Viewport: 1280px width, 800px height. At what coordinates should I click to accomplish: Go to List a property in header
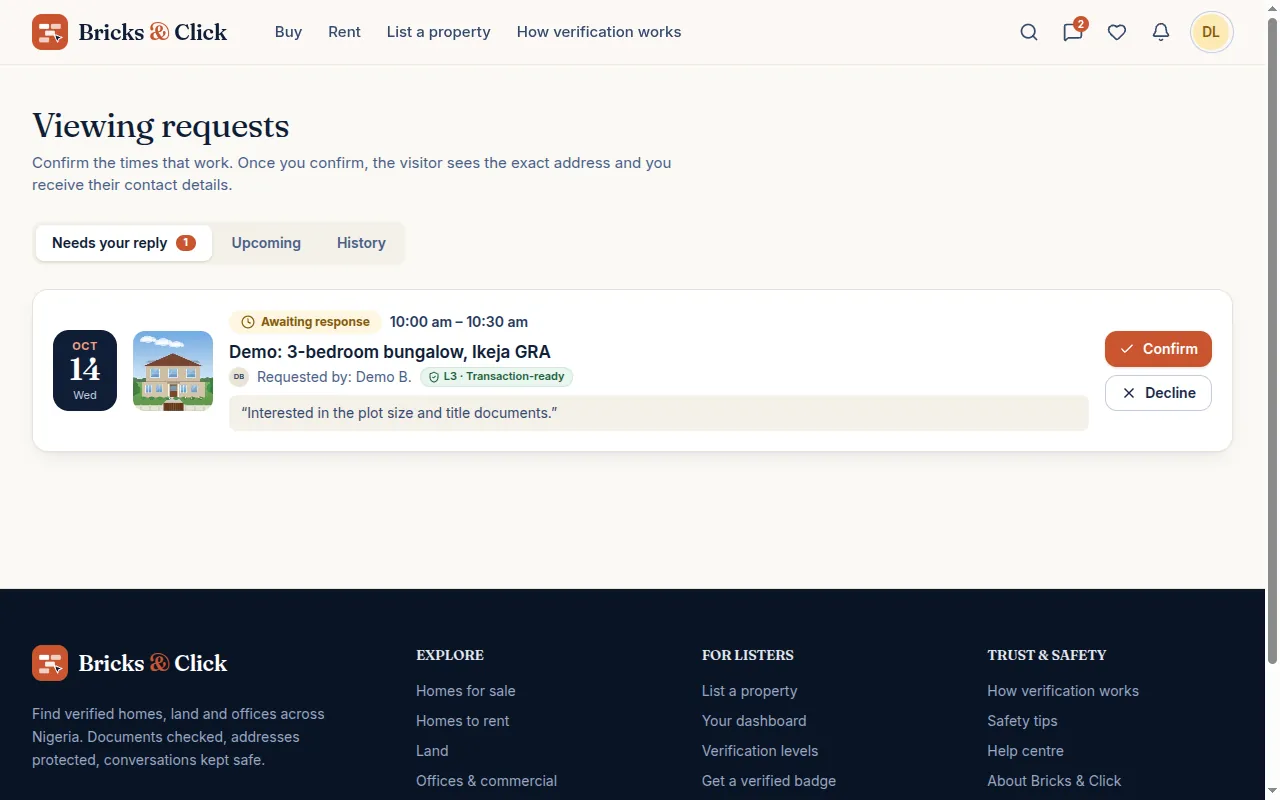click(x=439, y=32)
